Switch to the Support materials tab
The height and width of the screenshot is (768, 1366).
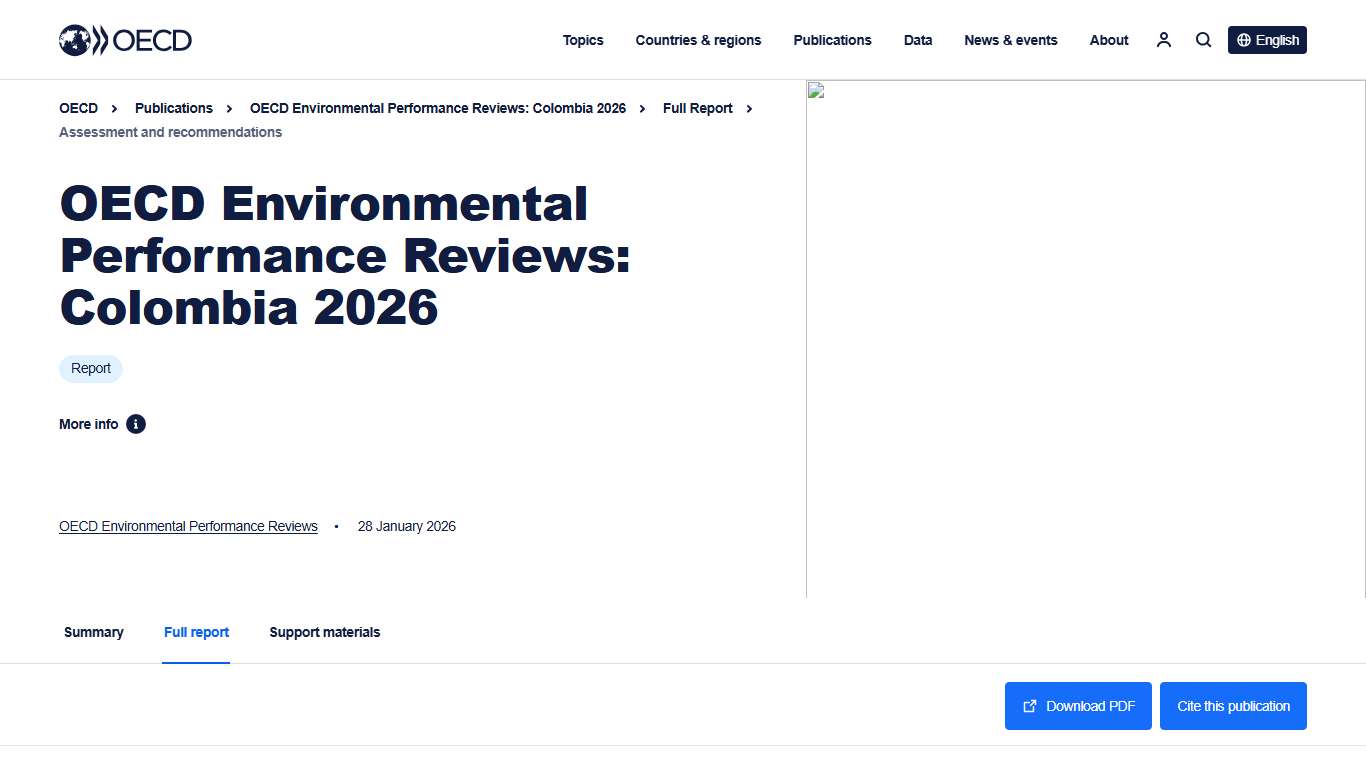point(324,632)
